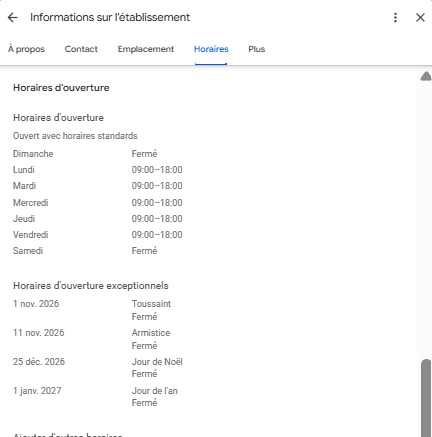This screenshot has width=432, height=437.
Task: Select the Vendredi row label
Action: coord(31,235)
